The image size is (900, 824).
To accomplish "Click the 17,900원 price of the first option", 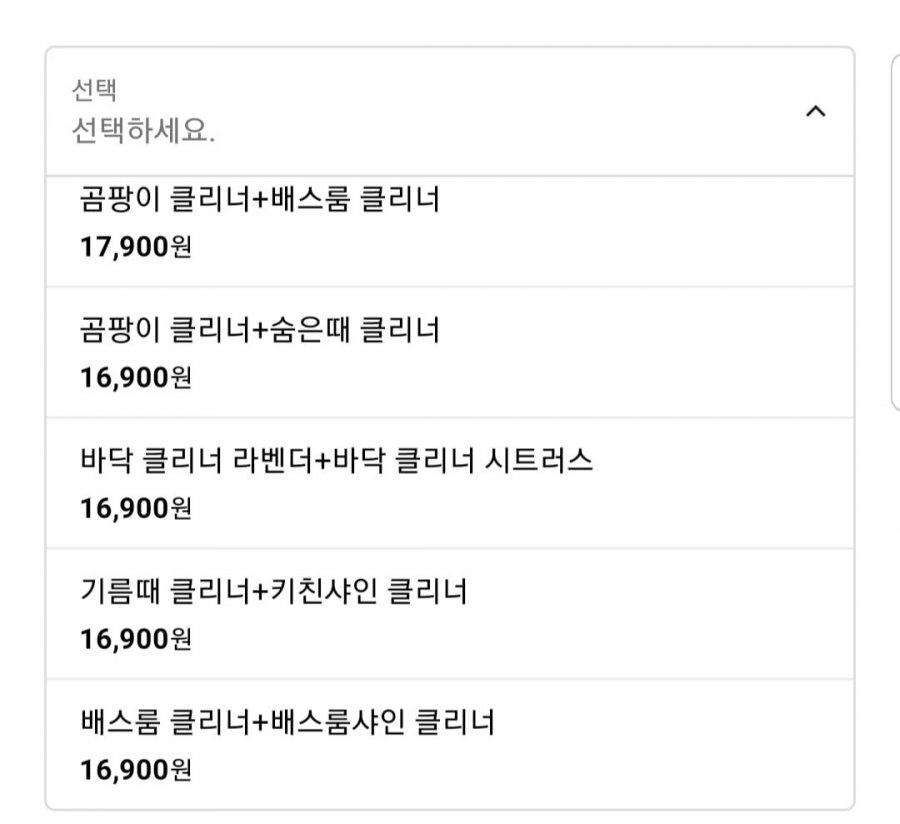I will tap(135, 247).
